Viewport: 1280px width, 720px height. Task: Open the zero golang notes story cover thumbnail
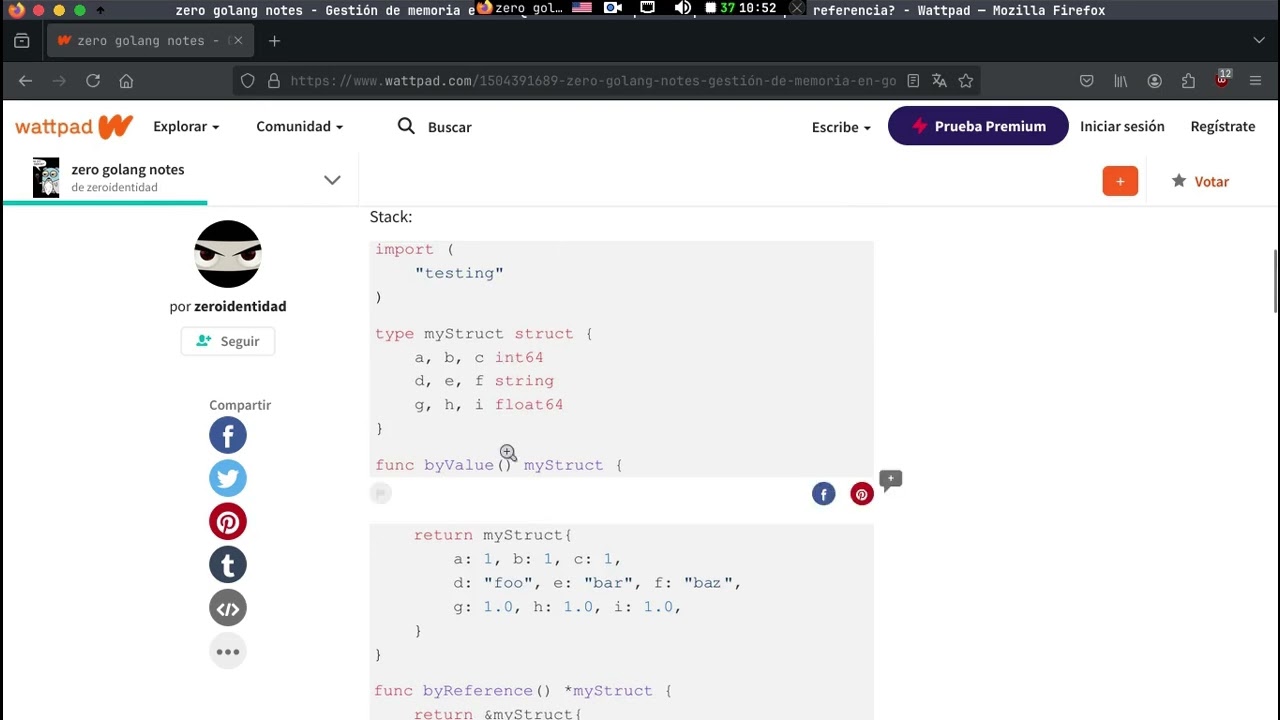coord(46,178)
